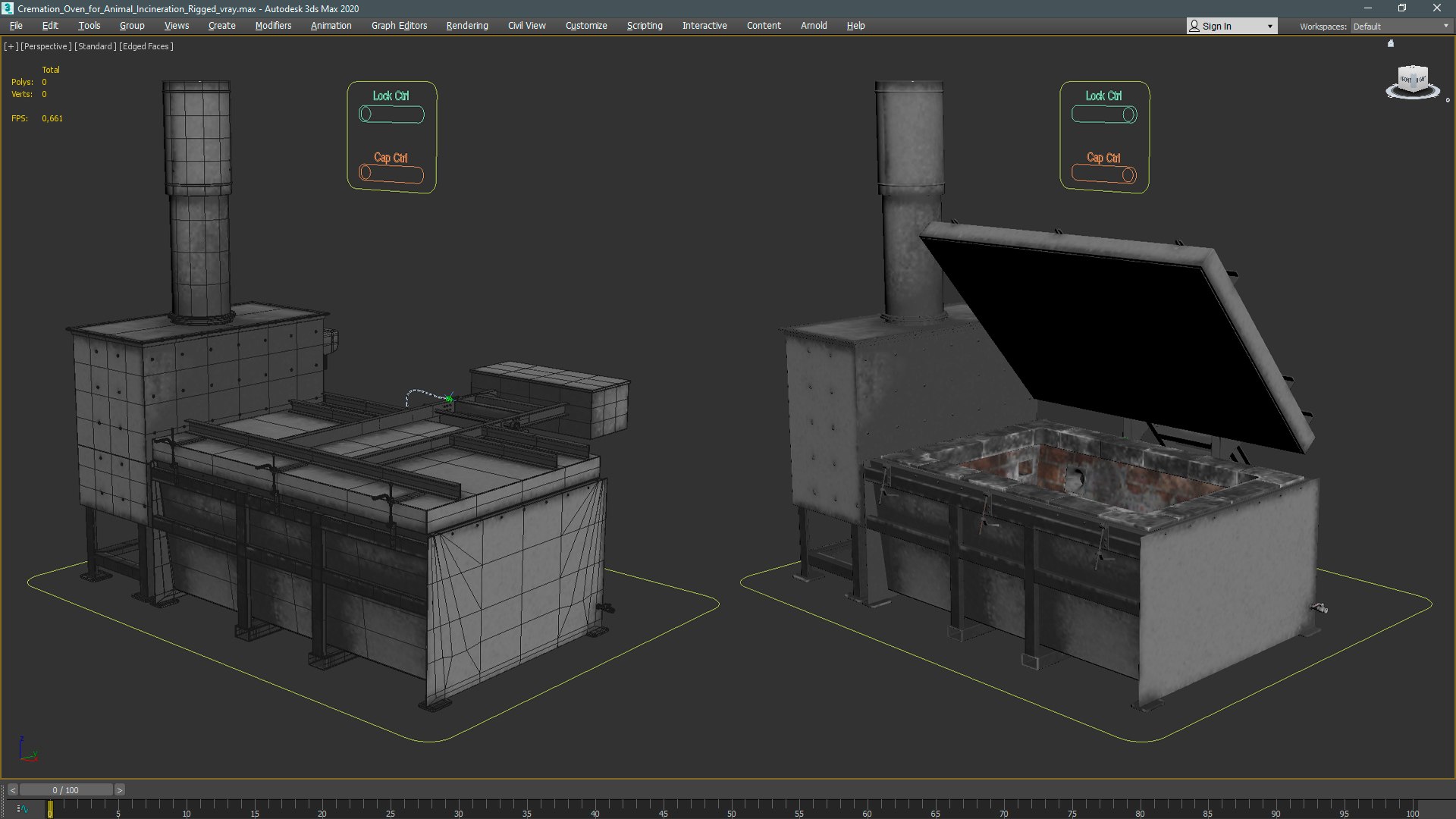Click the viewport [+] general menu label

(11, 46)
